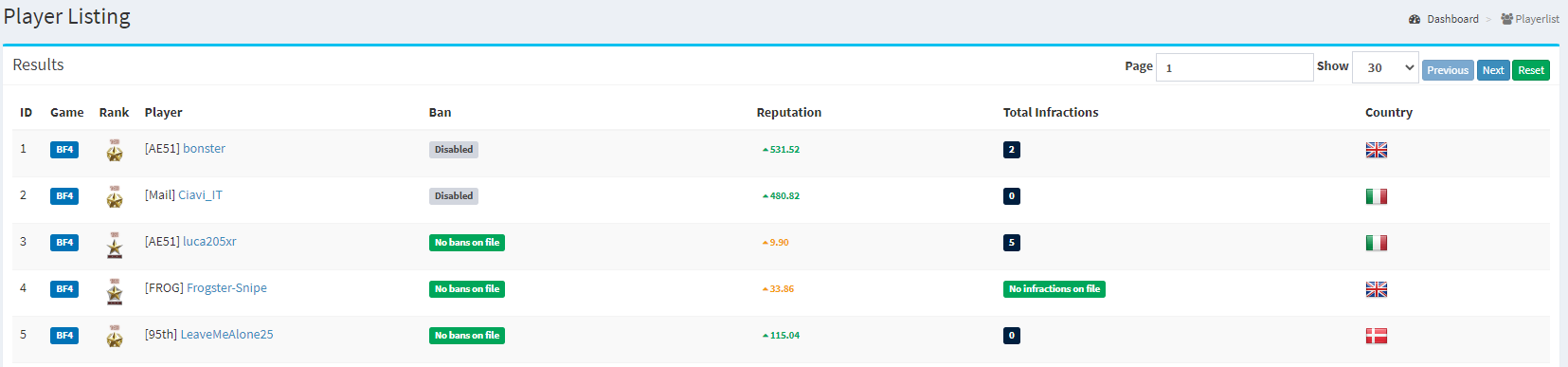Click the Danish flag for LeaveMeAlone25
Screen dimensions: 1568x367
[x=1377, y=336]
